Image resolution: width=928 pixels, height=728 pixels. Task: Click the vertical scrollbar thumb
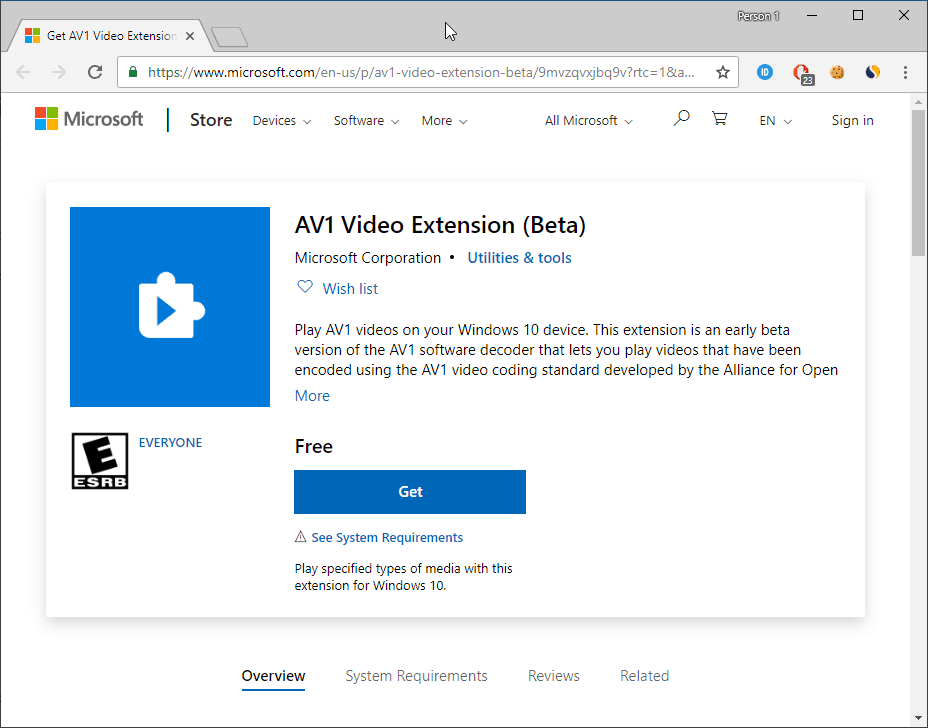918,182
